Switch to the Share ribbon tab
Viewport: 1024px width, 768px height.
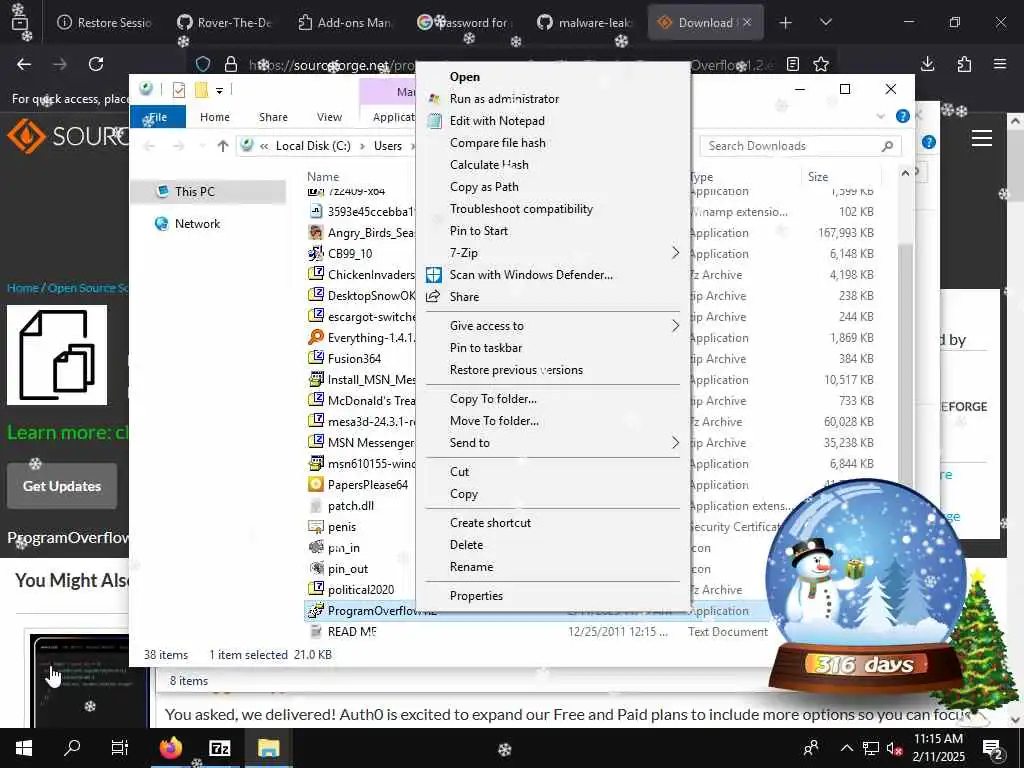coord(273,117)
